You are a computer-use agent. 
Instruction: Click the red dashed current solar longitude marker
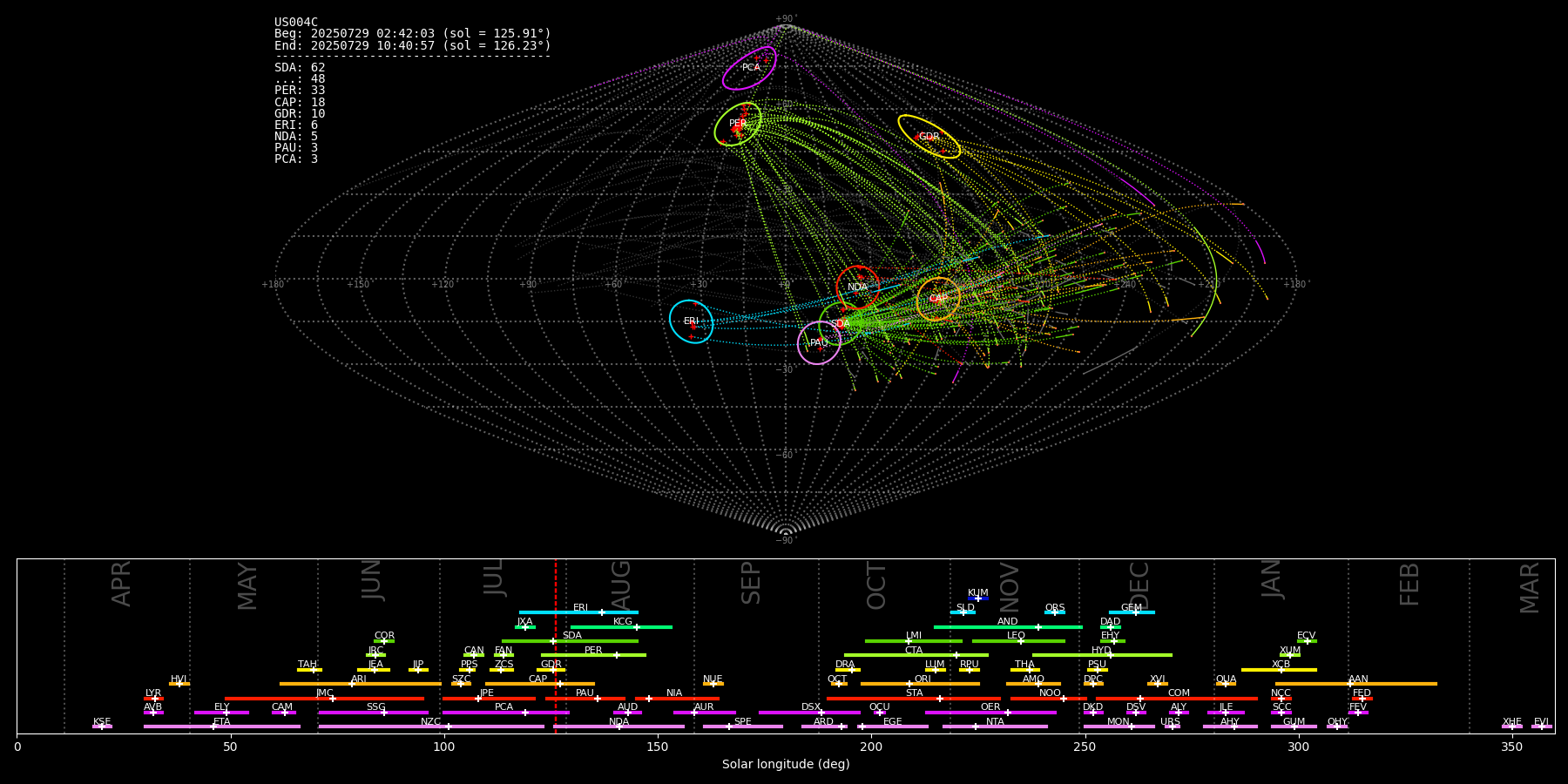click(x=556, y=645)
